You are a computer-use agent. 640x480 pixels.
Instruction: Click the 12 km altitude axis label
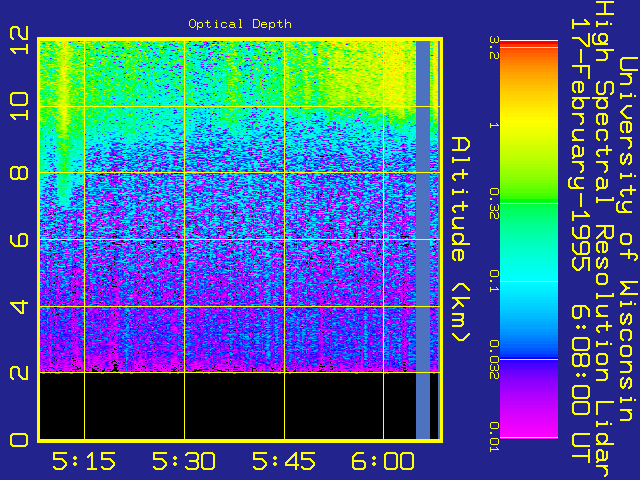click(x=20, y=40)
